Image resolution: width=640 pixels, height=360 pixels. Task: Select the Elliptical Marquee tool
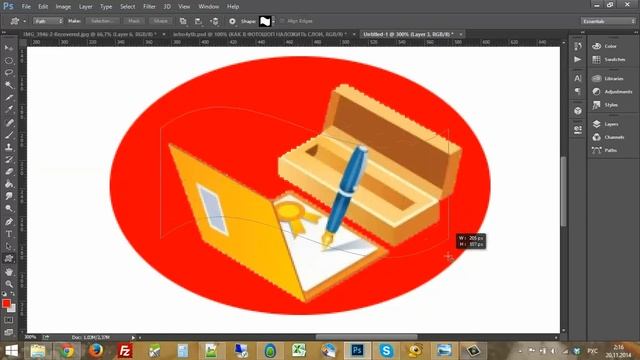[9, 60]
